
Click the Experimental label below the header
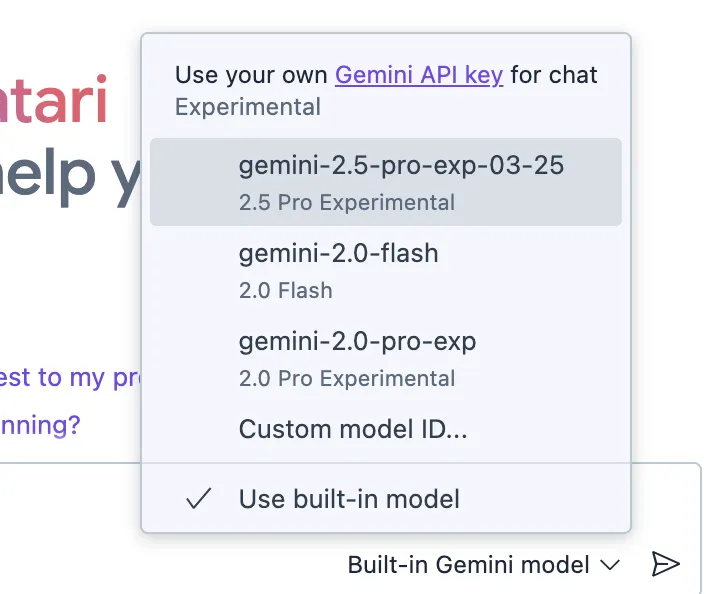(x=247, y=107)
